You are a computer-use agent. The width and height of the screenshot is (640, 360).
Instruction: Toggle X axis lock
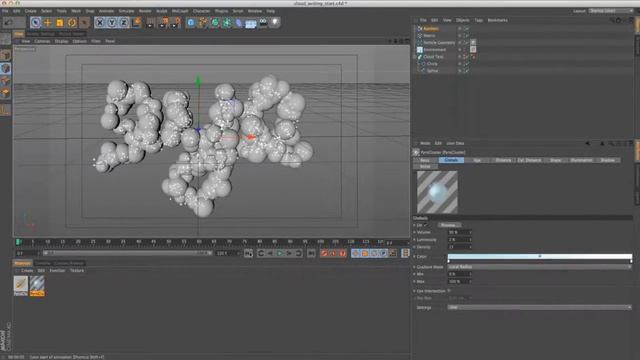tap(100, 22)
